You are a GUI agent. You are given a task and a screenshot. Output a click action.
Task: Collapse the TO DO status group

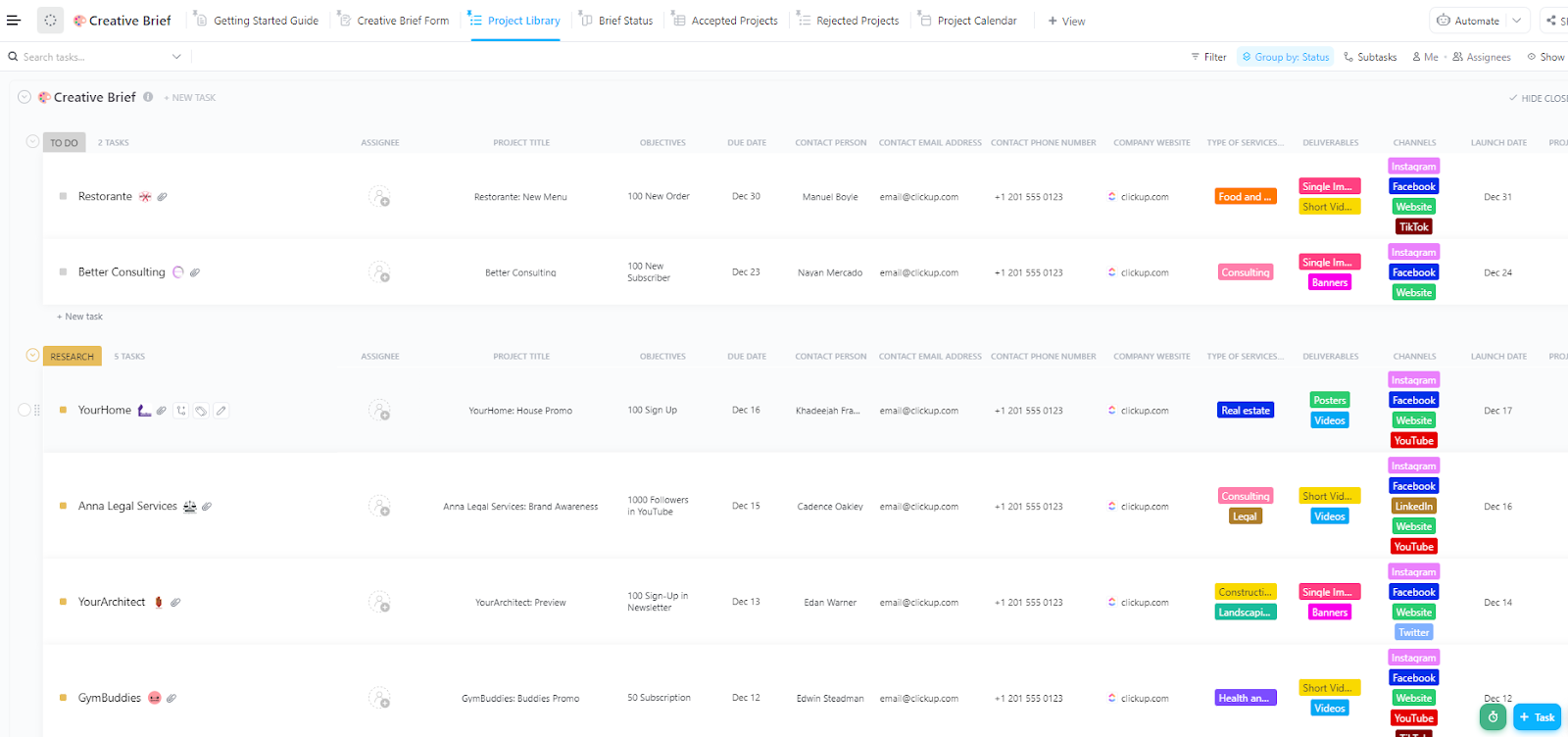click(x=32, y=142)
